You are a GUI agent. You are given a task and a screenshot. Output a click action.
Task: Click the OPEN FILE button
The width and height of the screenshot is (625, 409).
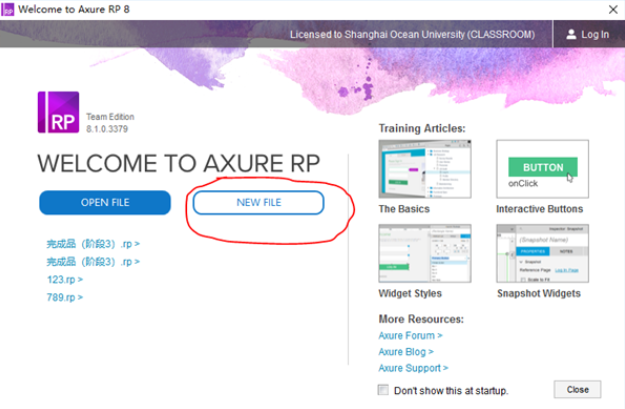(x=105, y=203)
